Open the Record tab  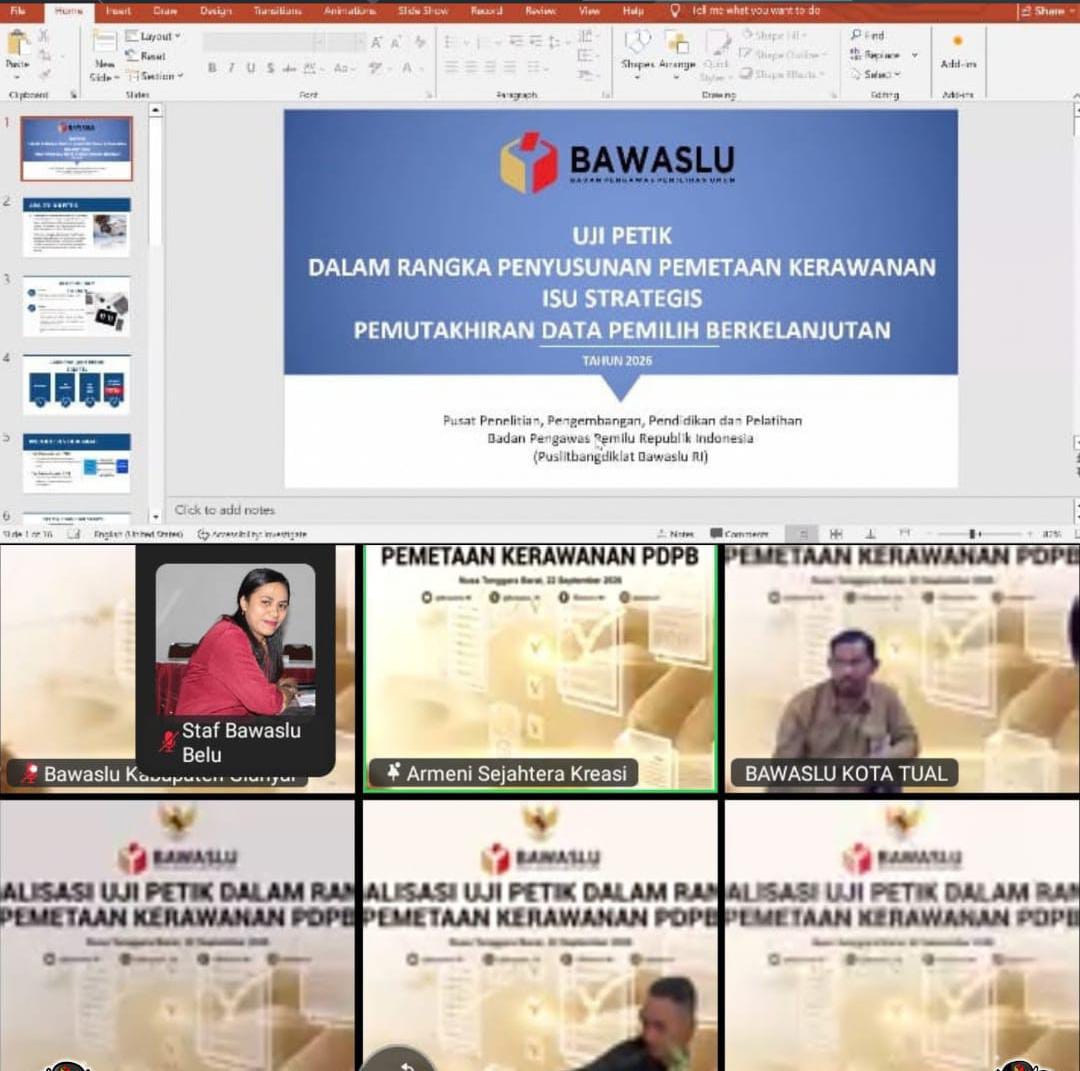[x=486, y=10]
